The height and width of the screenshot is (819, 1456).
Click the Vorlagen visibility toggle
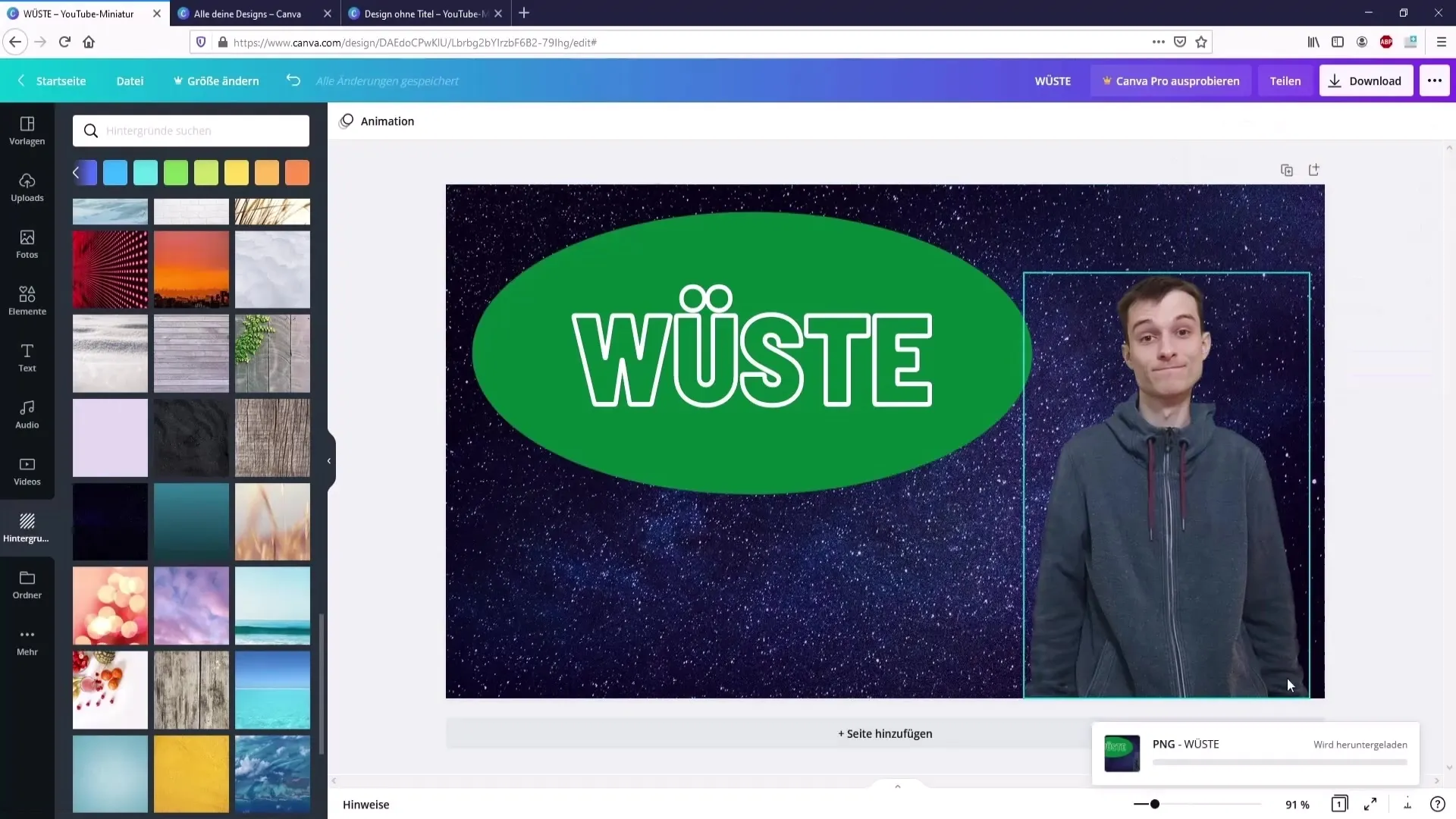tap(27, 130)
